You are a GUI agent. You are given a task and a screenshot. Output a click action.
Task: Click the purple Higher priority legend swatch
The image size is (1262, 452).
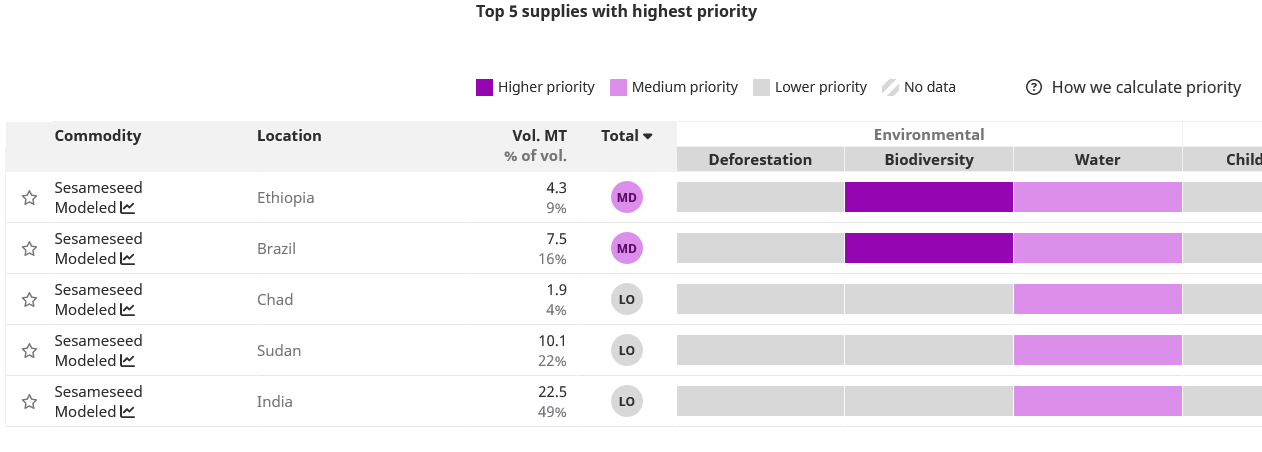tap(484, 87)
